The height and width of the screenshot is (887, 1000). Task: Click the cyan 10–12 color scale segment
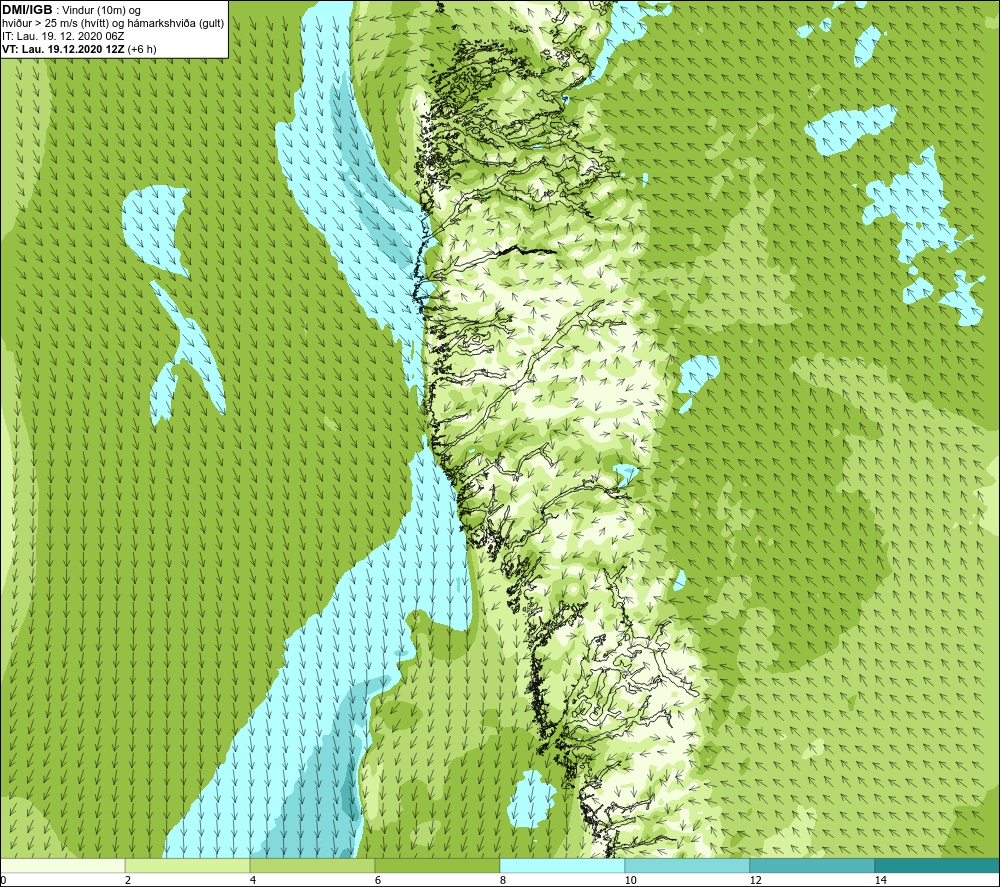[687, 865]
